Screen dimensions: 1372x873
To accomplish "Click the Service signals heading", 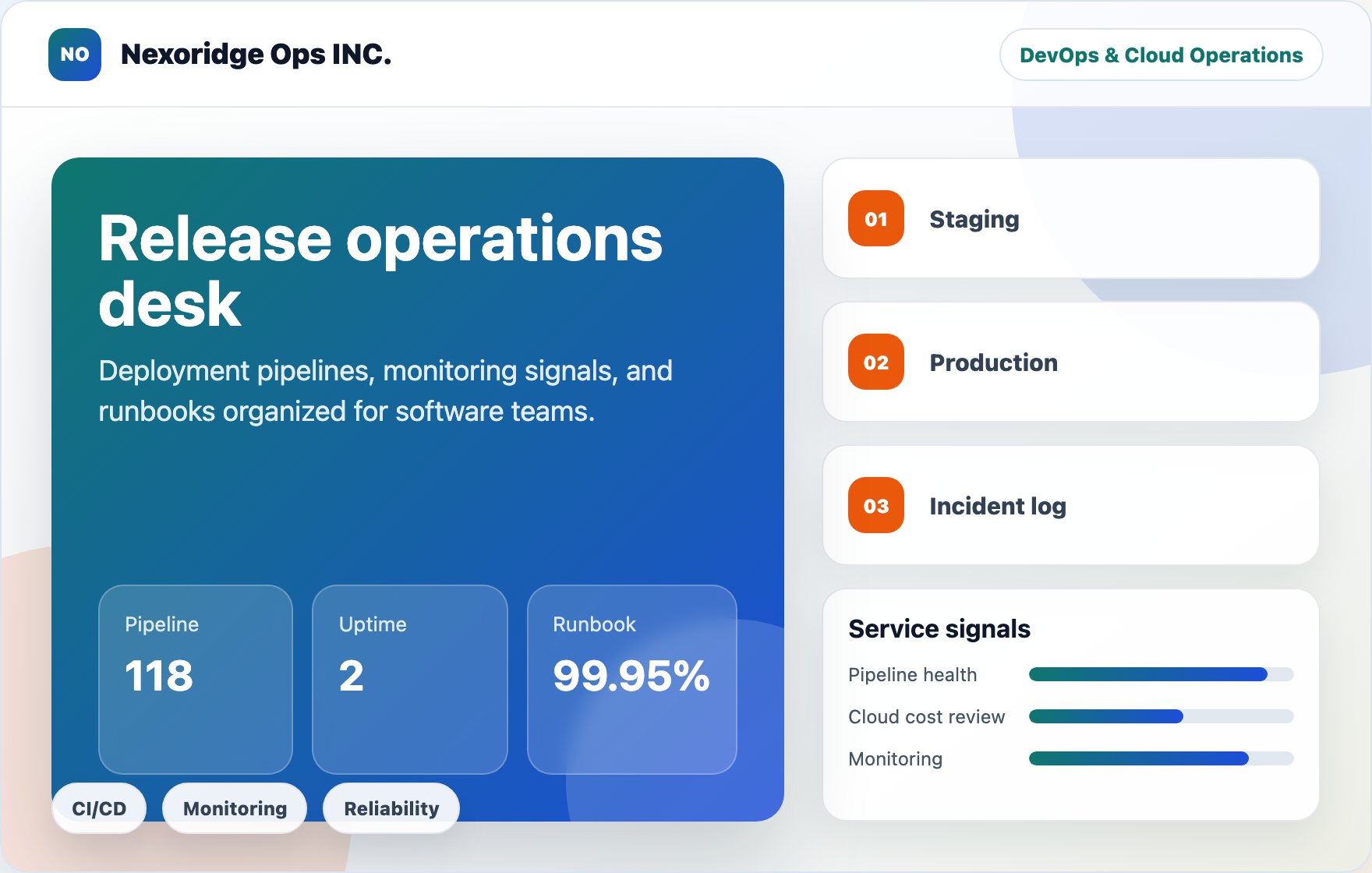I will click(x=939, y=628).
